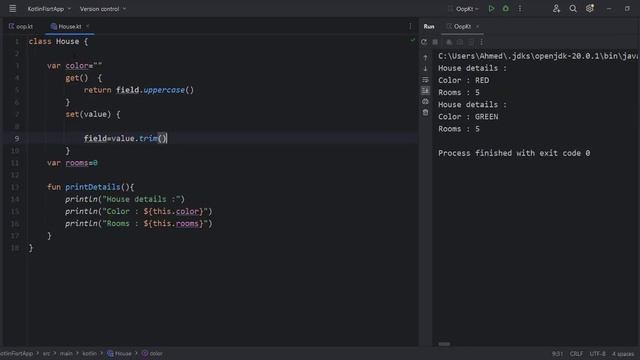
Task: Open editor tabs options menu
Action: click(410, 26)
